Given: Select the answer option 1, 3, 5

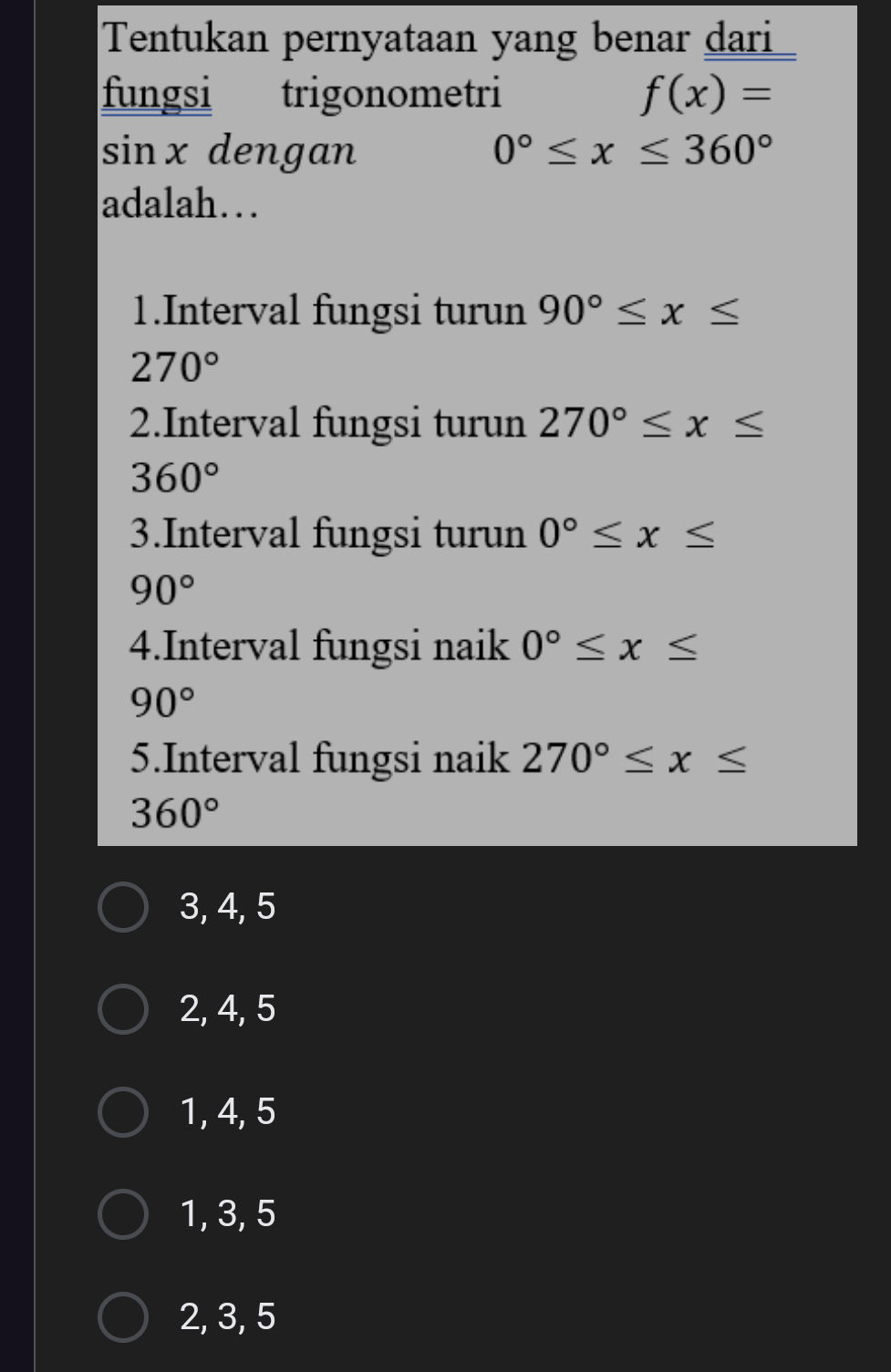Looking at the screenshot, I should (x=226, y=1213).
